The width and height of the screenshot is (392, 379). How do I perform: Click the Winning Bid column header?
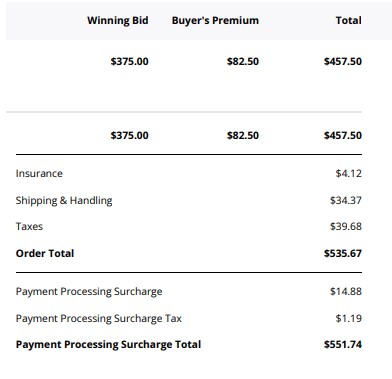[118, 20]
